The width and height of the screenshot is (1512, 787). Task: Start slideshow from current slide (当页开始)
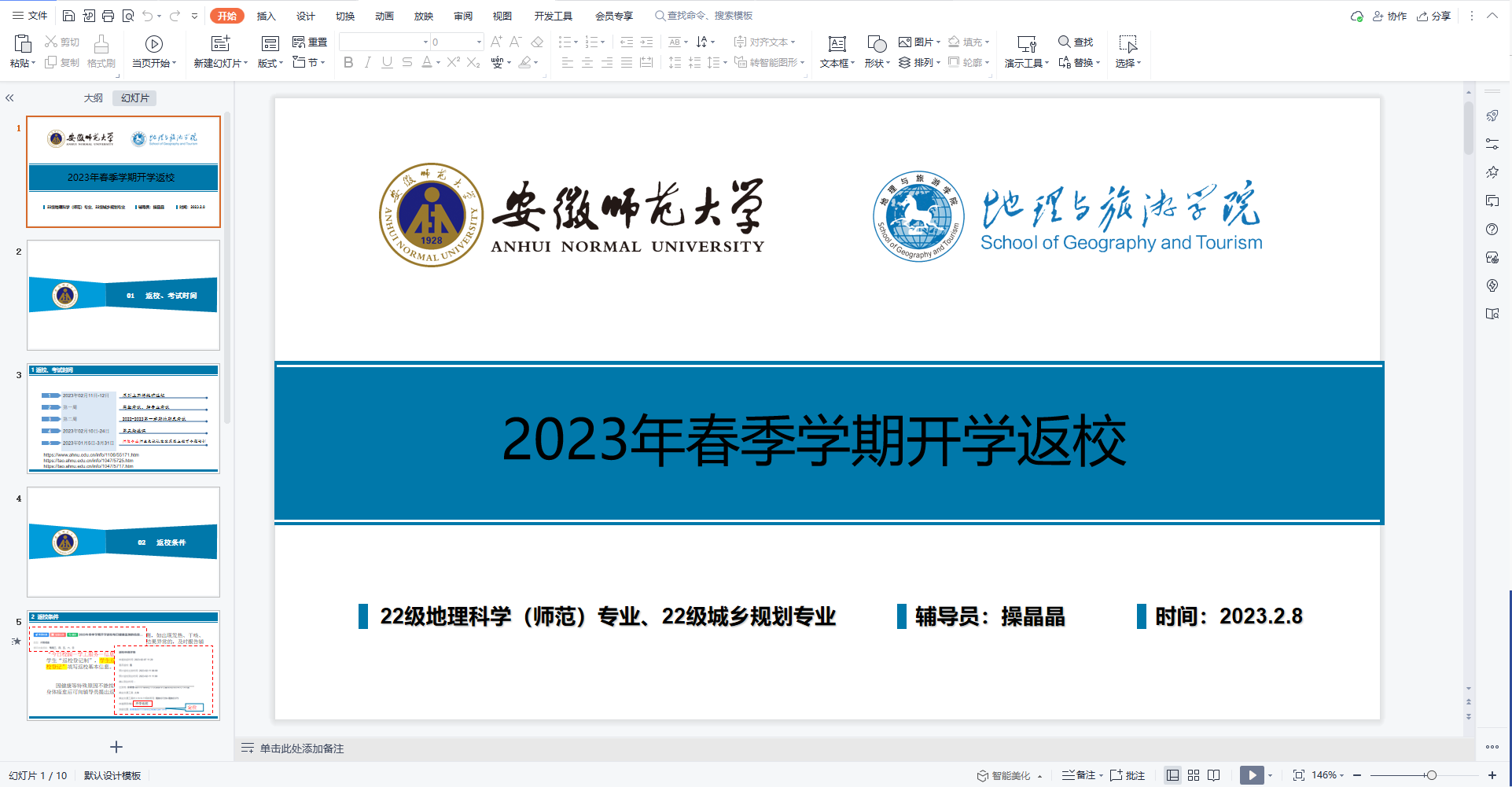[154, 52]
